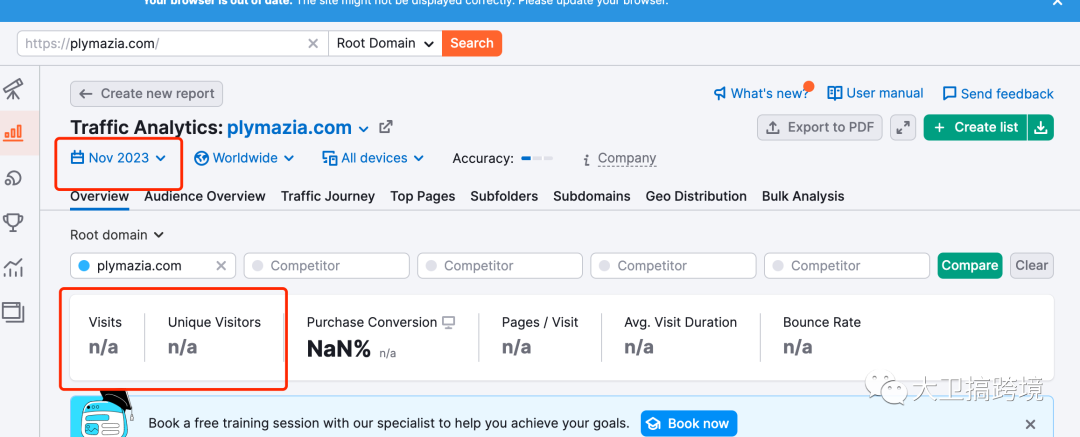Click the Book now button
Image resolution: width=1080 pixels, height=437 pixels.
pyautogui.click(x=689, y=423)
